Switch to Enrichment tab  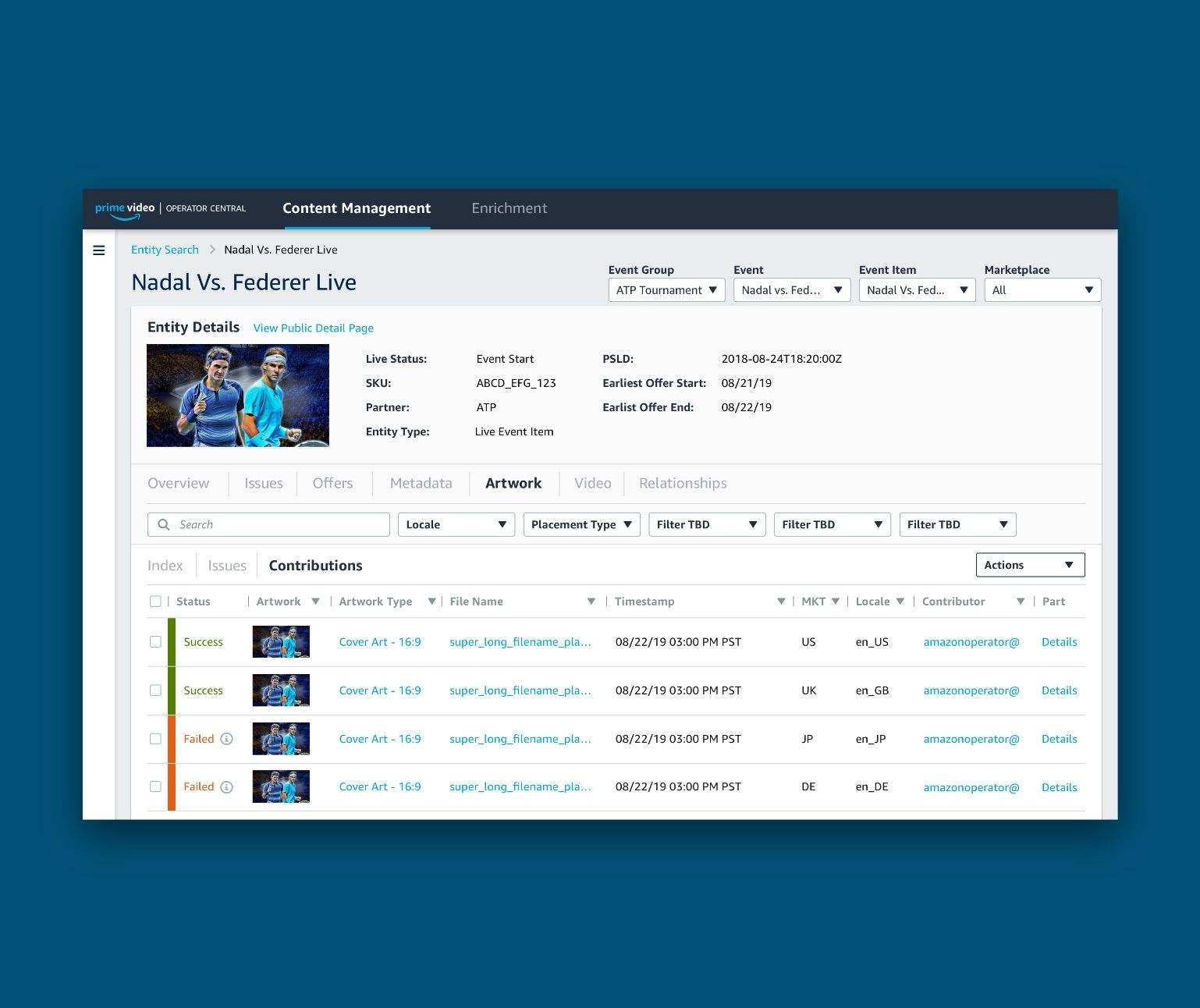point(509,208)
